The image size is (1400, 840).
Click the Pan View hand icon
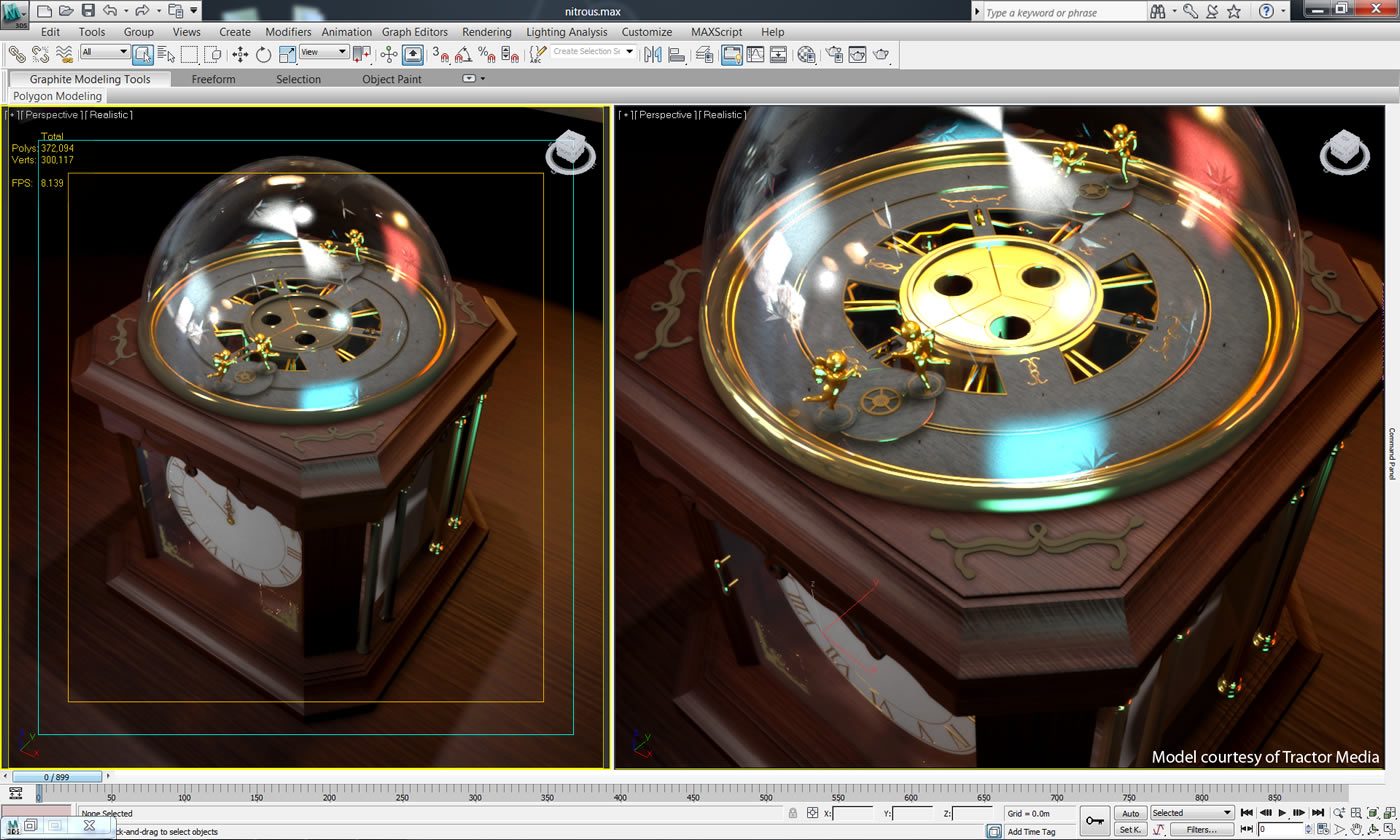[1357, 830]
